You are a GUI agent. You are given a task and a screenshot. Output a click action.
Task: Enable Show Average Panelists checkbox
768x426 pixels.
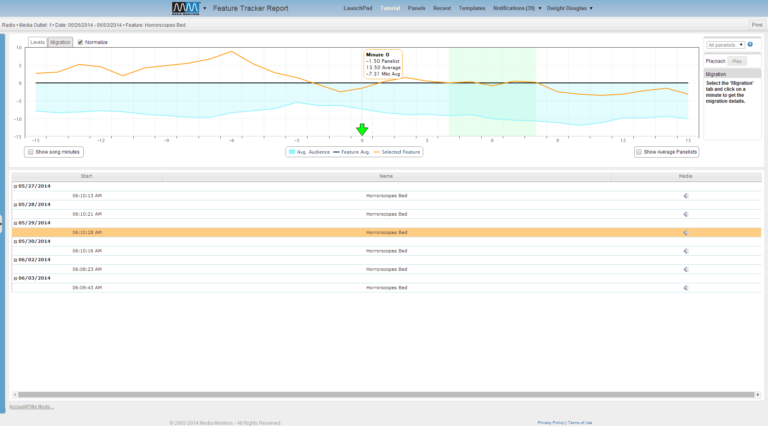[x=639, y=152]
